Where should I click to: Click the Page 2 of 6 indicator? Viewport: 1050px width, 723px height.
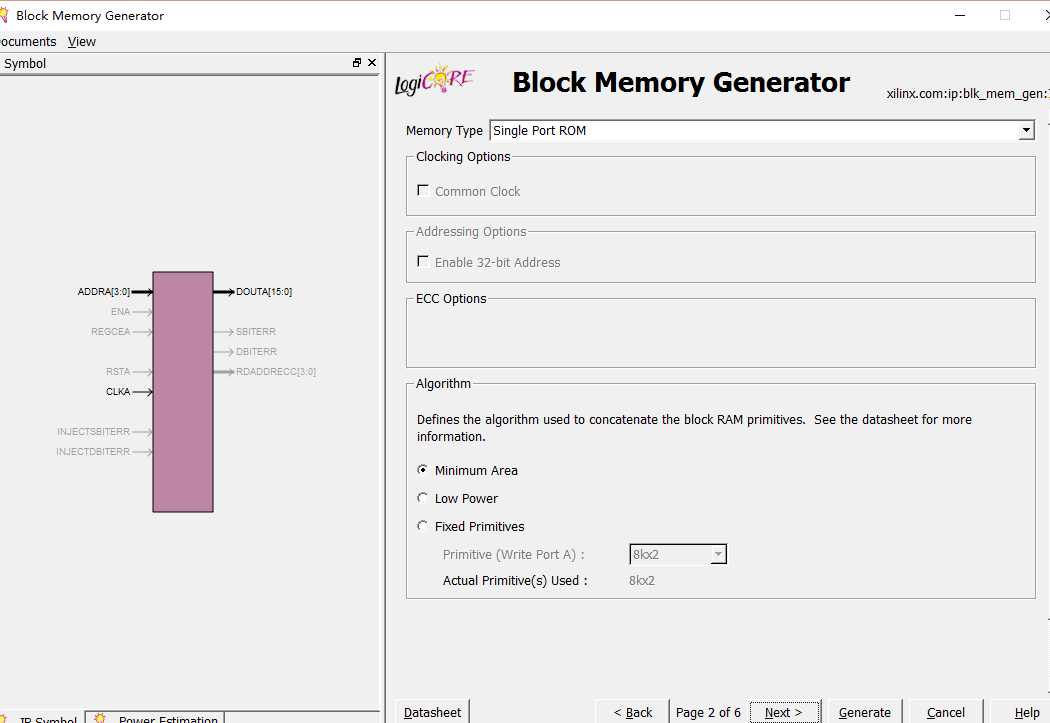[x=708, y=712]
